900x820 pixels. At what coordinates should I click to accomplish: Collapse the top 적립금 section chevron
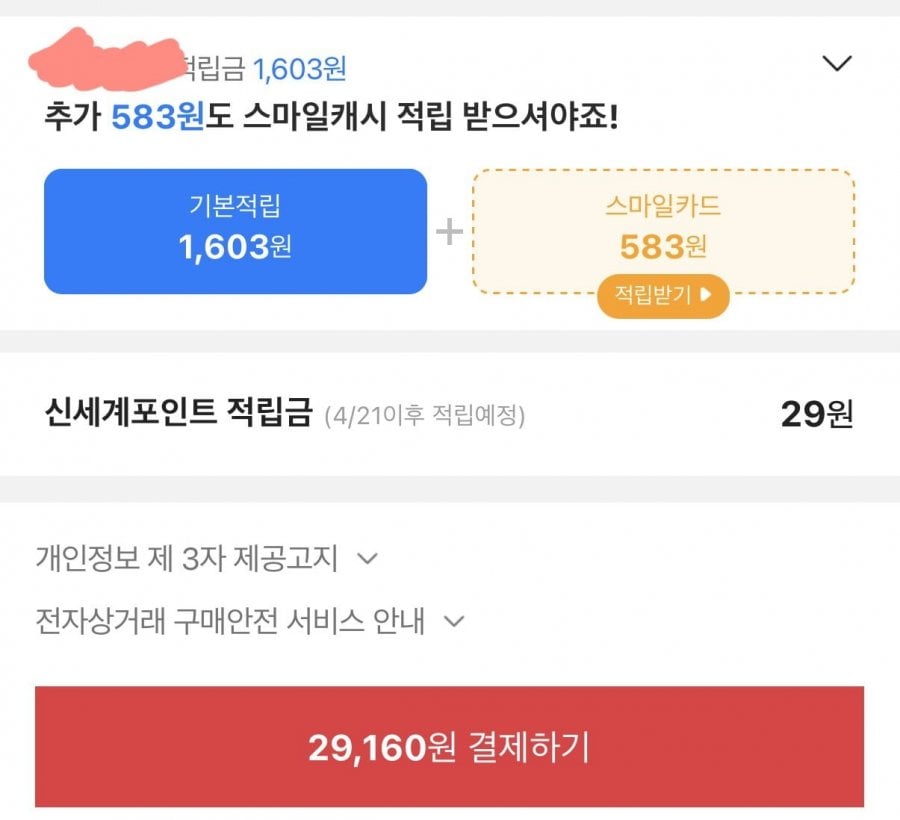835,64
